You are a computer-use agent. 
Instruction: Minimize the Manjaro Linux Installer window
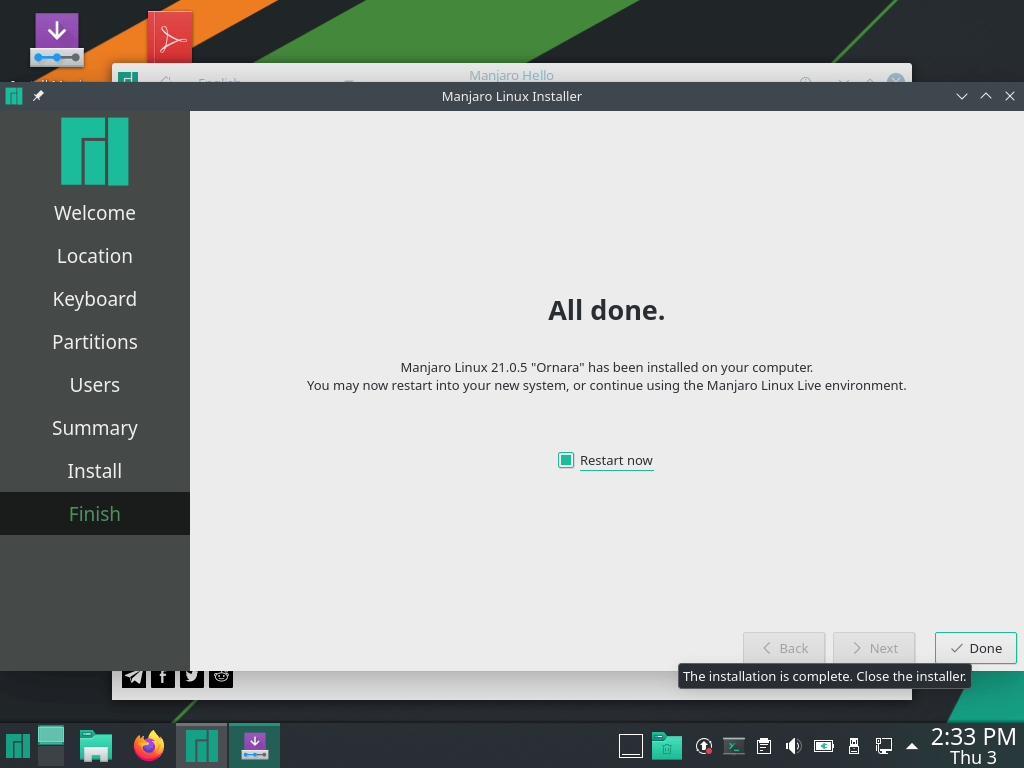pyautogui.click(x=961, y=96)
